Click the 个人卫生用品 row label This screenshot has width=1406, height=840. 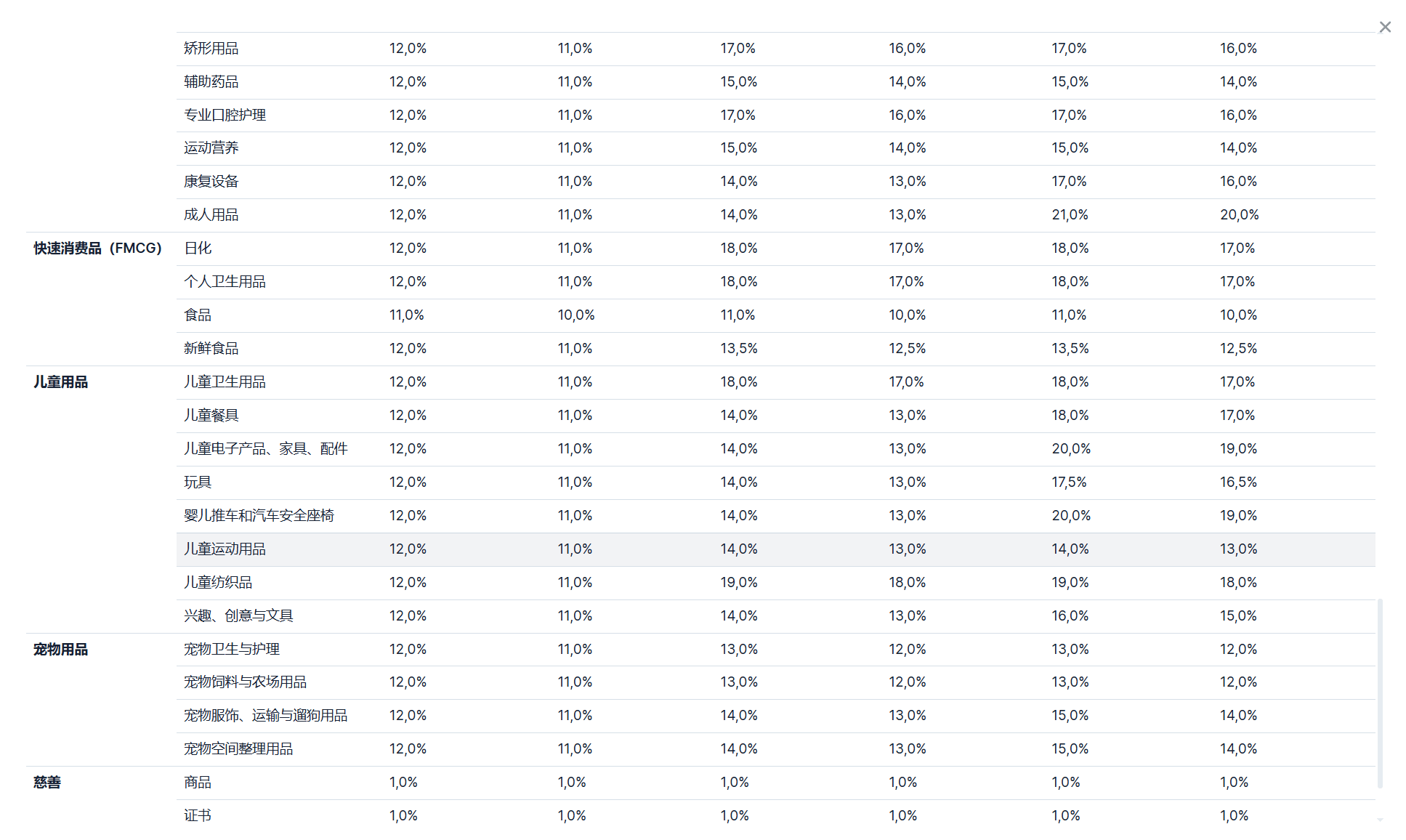(225, 282)
